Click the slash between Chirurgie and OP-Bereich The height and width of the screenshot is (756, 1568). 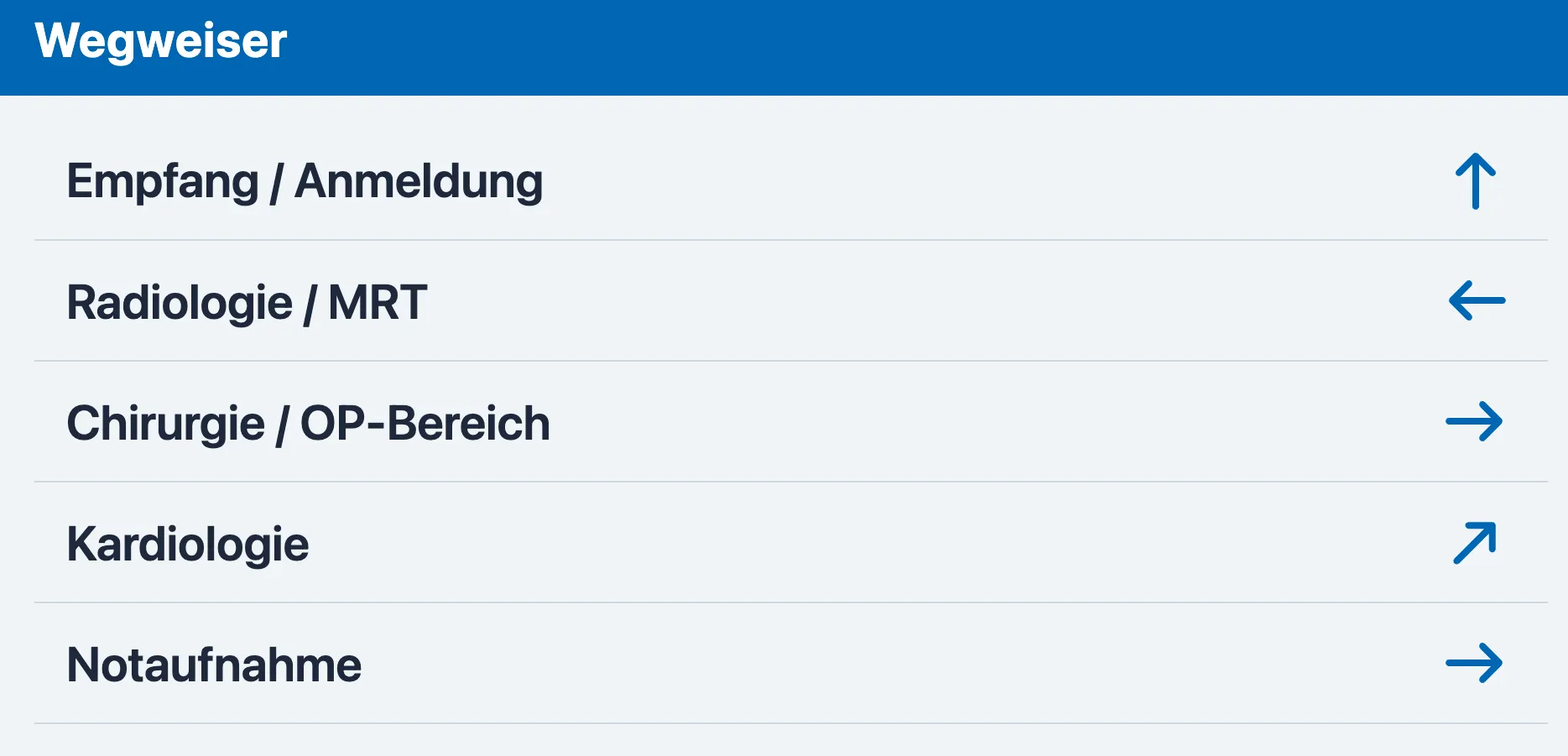click(283, 424)
